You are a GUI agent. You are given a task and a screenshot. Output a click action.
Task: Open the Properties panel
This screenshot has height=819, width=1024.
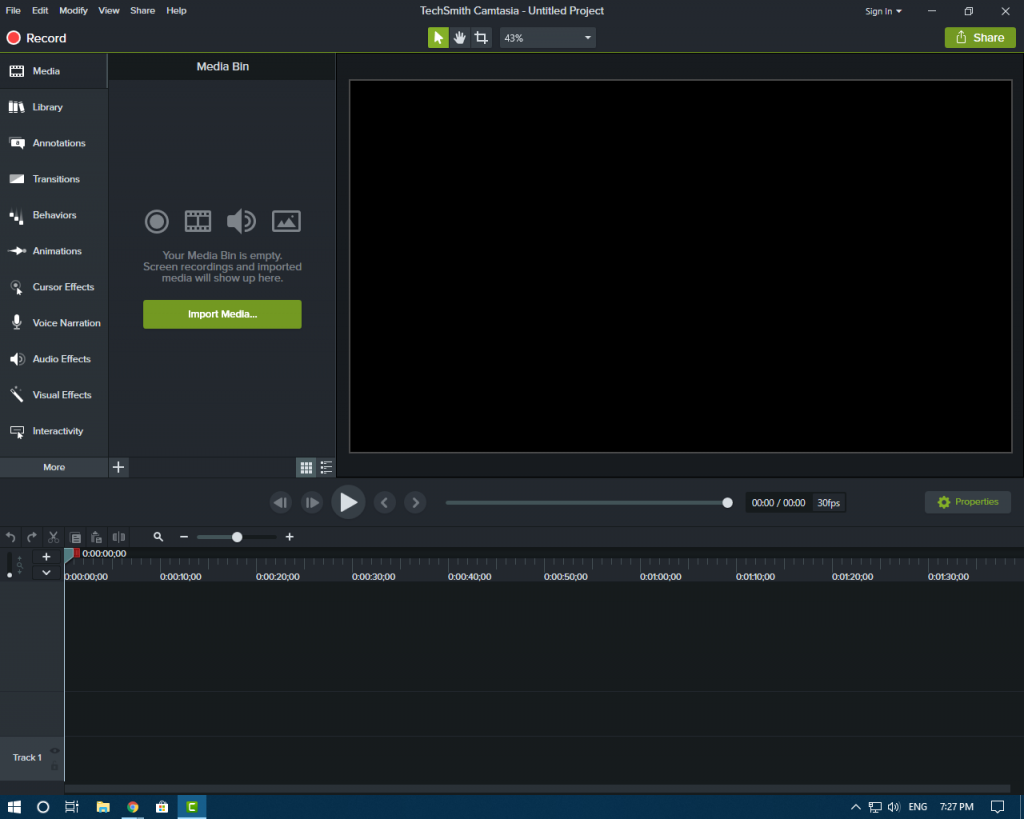pyautogui.click(x=967, y=502)
